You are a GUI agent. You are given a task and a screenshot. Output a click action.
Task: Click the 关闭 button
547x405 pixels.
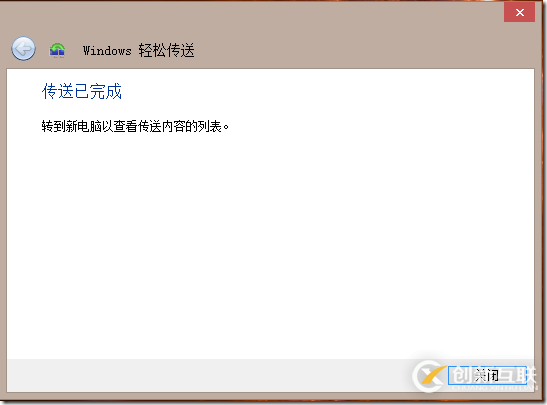(x=487, y=376)
